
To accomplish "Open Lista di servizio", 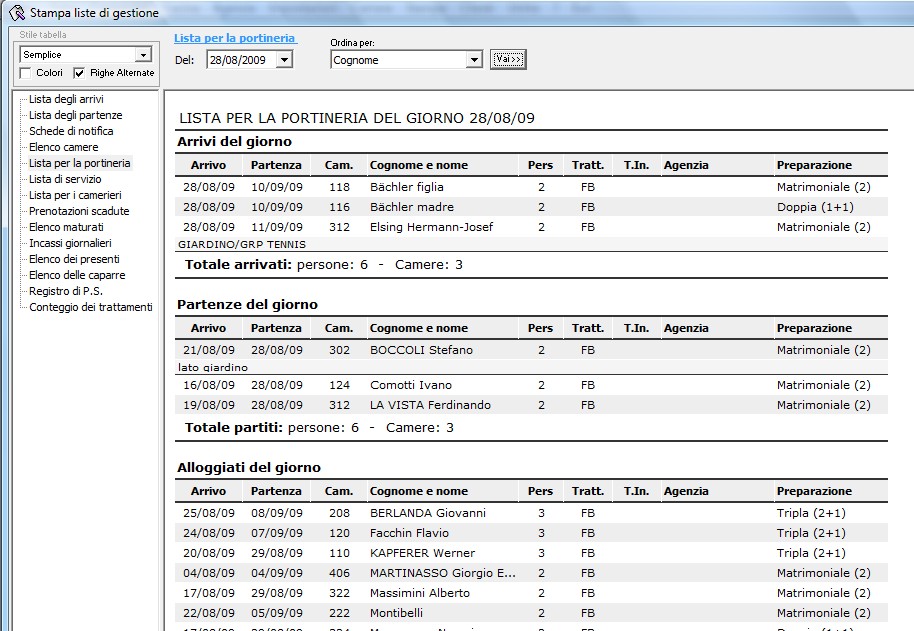I will pyautogui.click(x=65, y=179).
